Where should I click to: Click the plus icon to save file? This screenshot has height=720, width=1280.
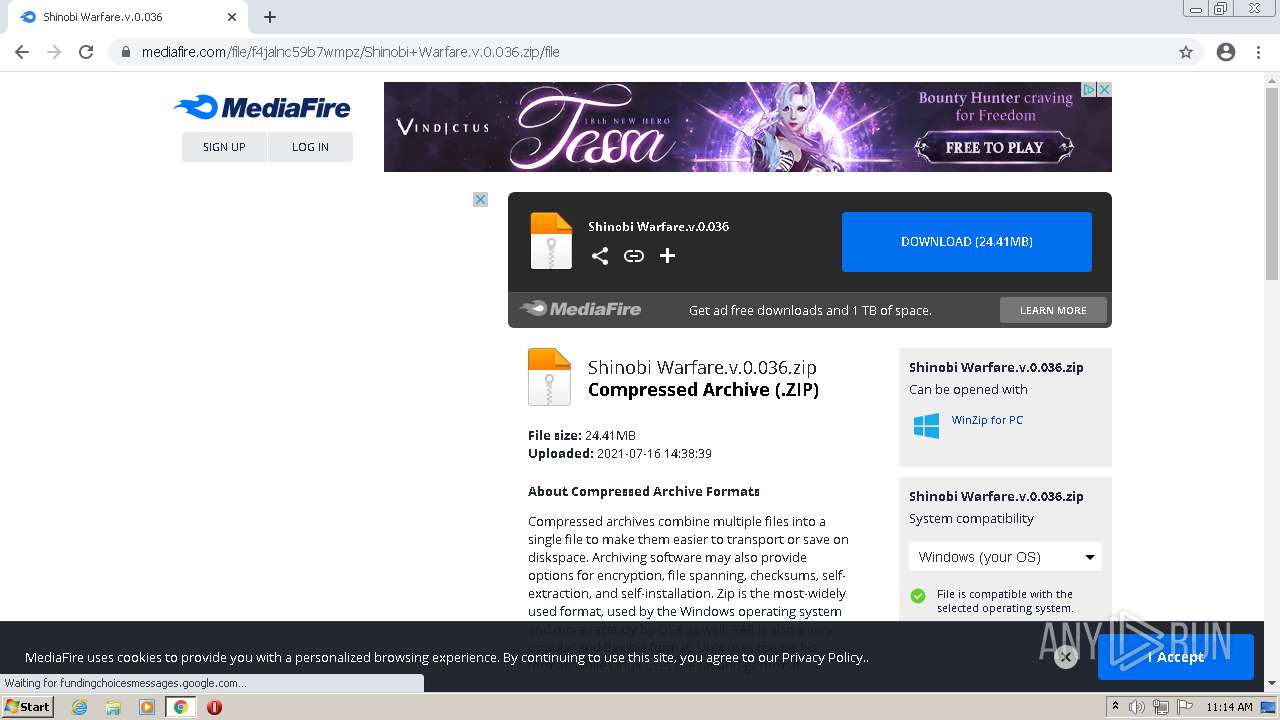(x=668, y=256)
